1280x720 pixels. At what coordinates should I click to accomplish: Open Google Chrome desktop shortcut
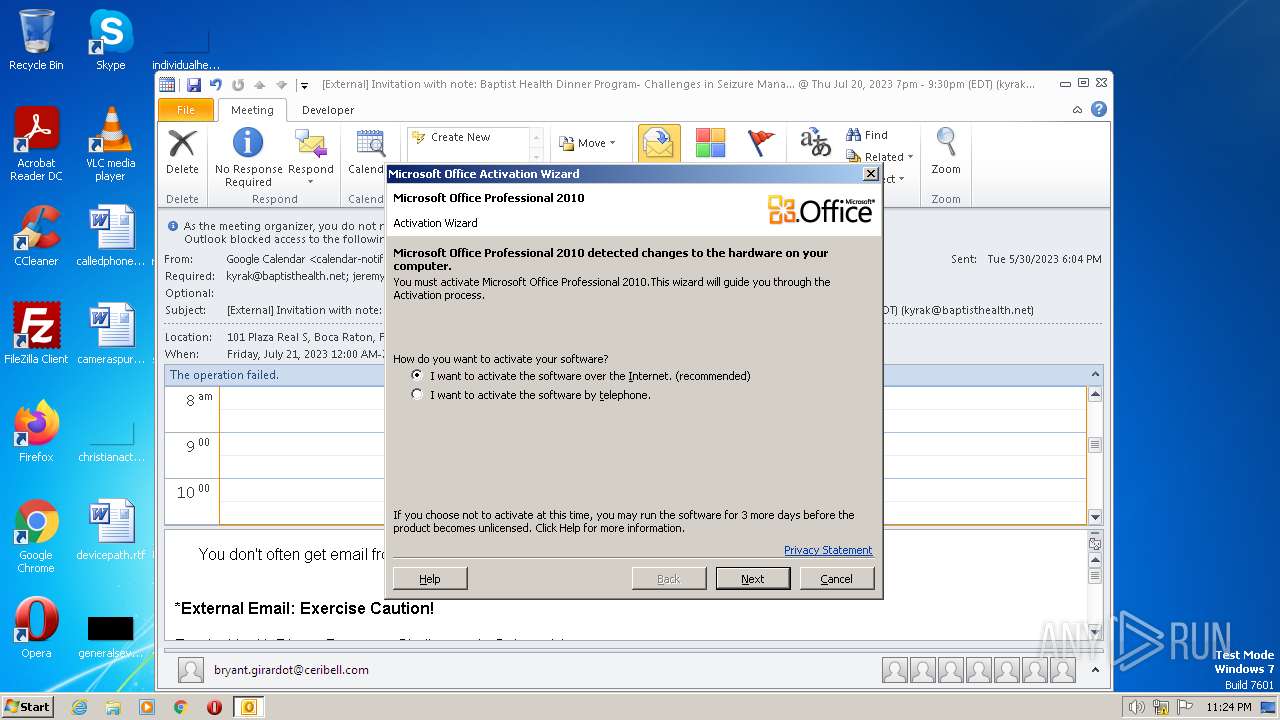coord(36,536)
